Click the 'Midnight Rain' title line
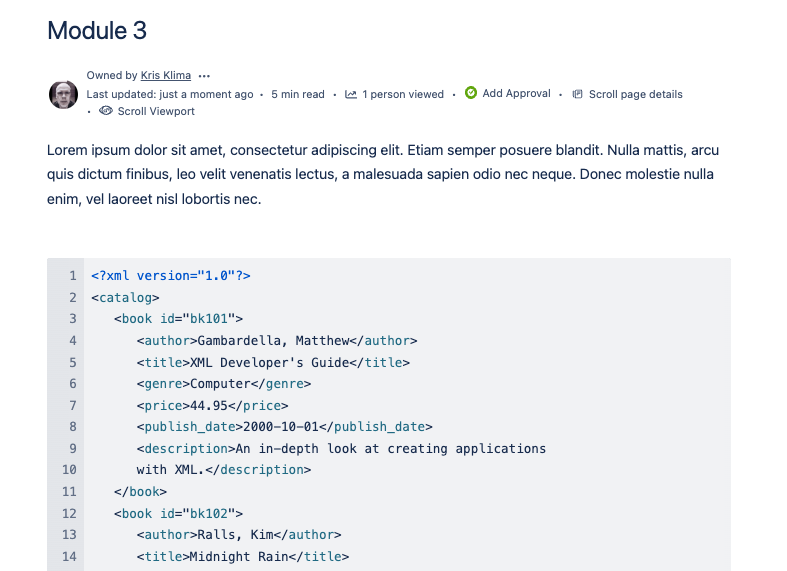This screenshot has width=787, height=571. coord(242,556)
